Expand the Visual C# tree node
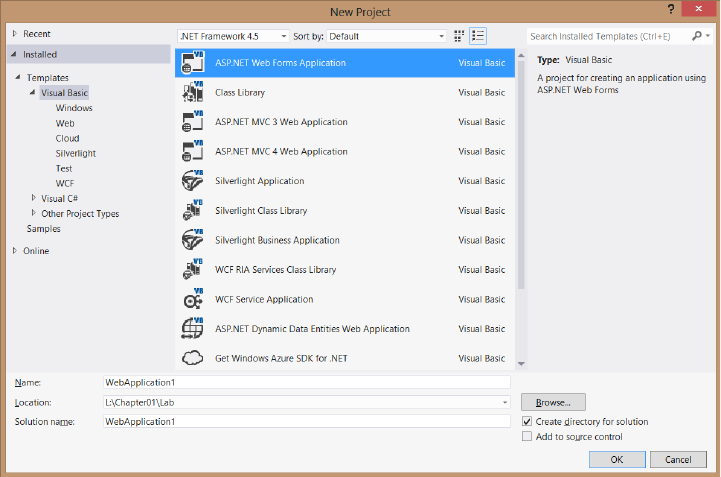The height and width of the screenshot is (477, 721). 34,198
